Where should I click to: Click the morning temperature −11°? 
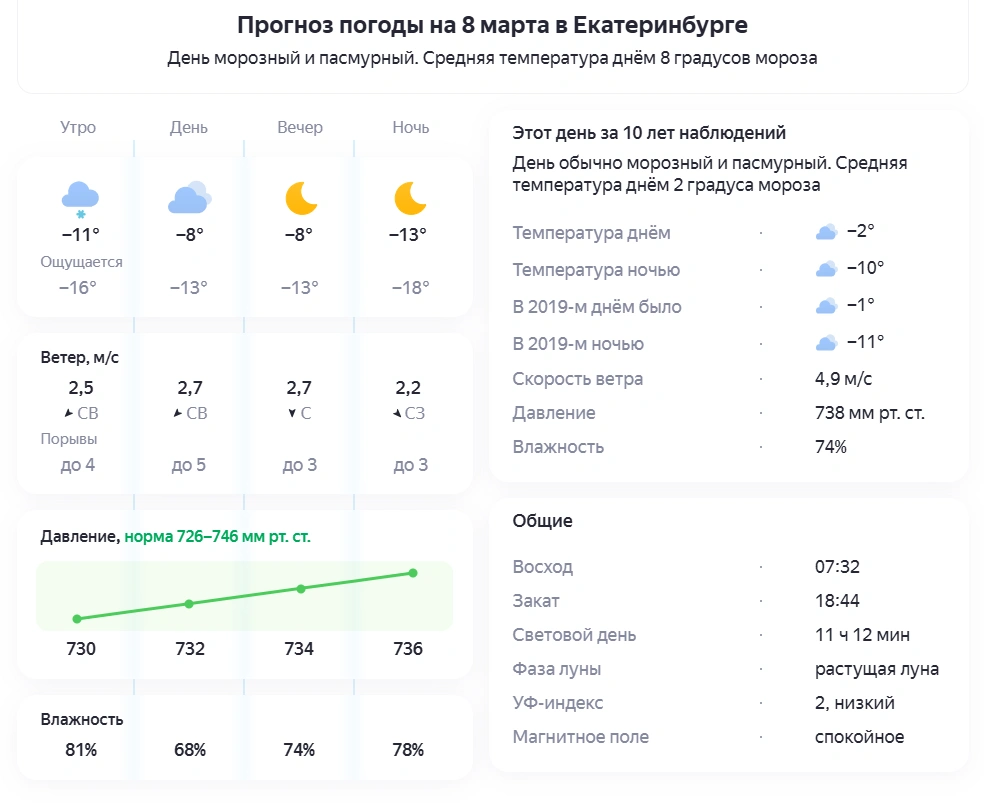[x=81, y=235]
